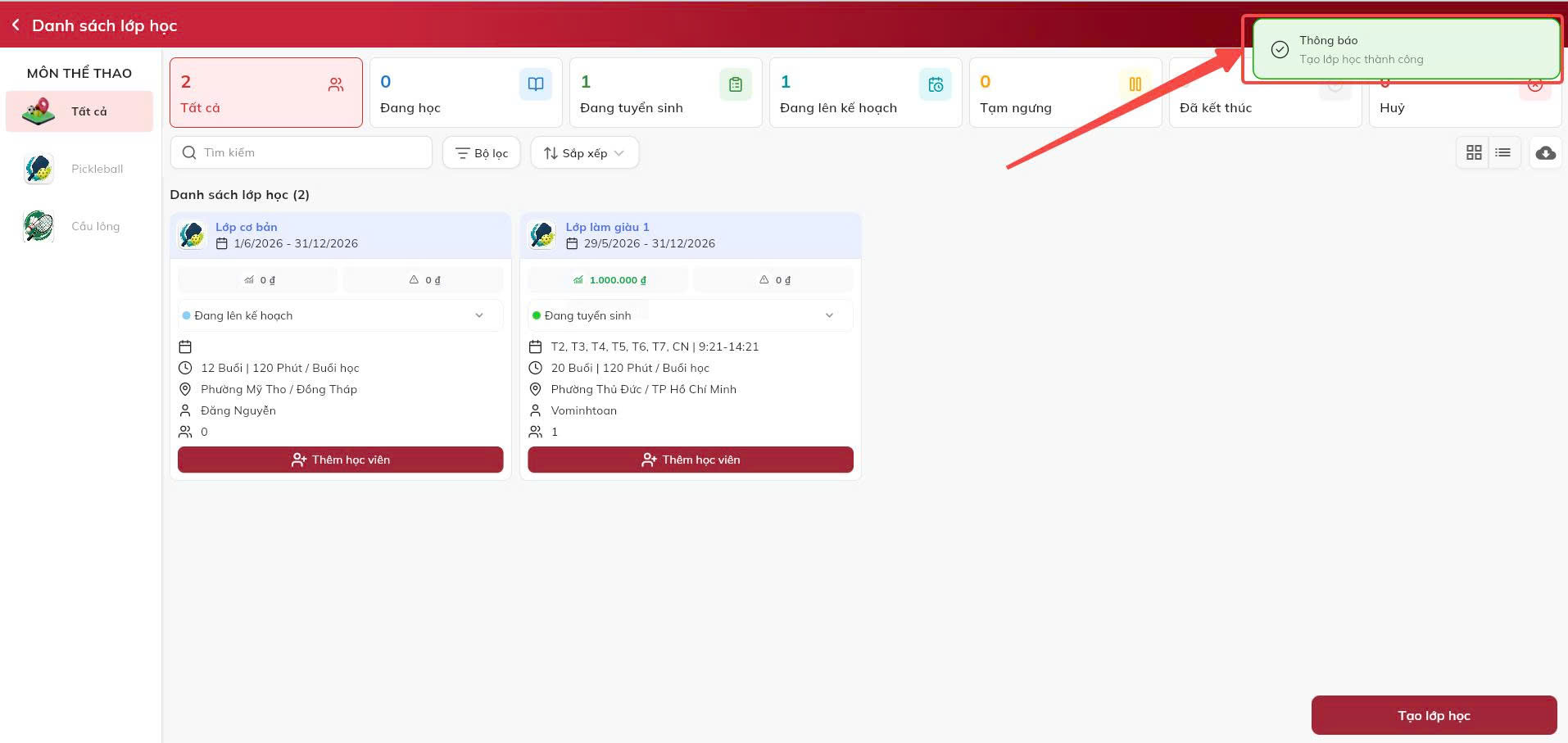The image size is (1568, 743).
Task: Switch to grid view
Action: (1474, 152)
